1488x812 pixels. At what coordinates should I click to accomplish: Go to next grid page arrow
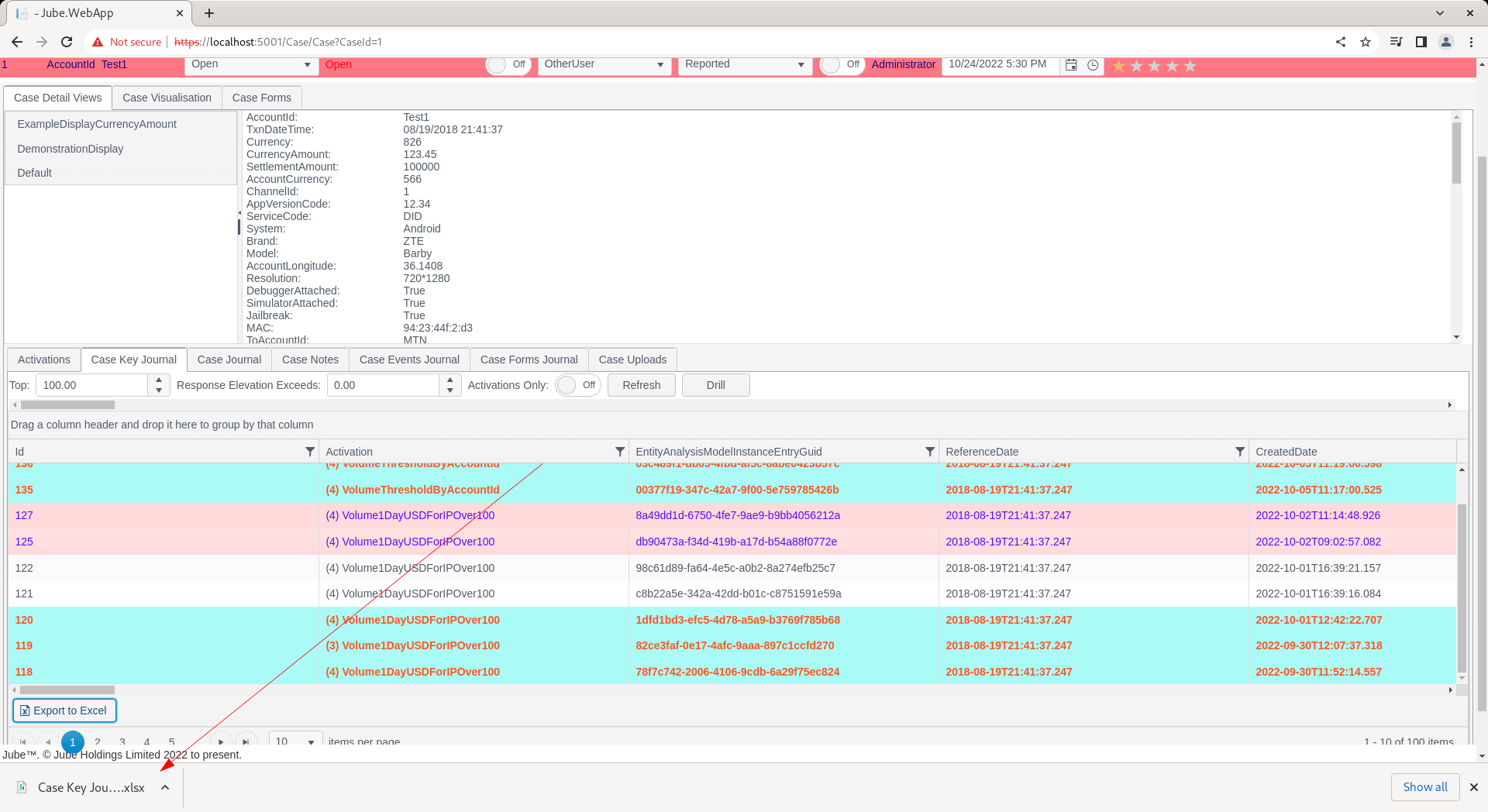[221, 741]
